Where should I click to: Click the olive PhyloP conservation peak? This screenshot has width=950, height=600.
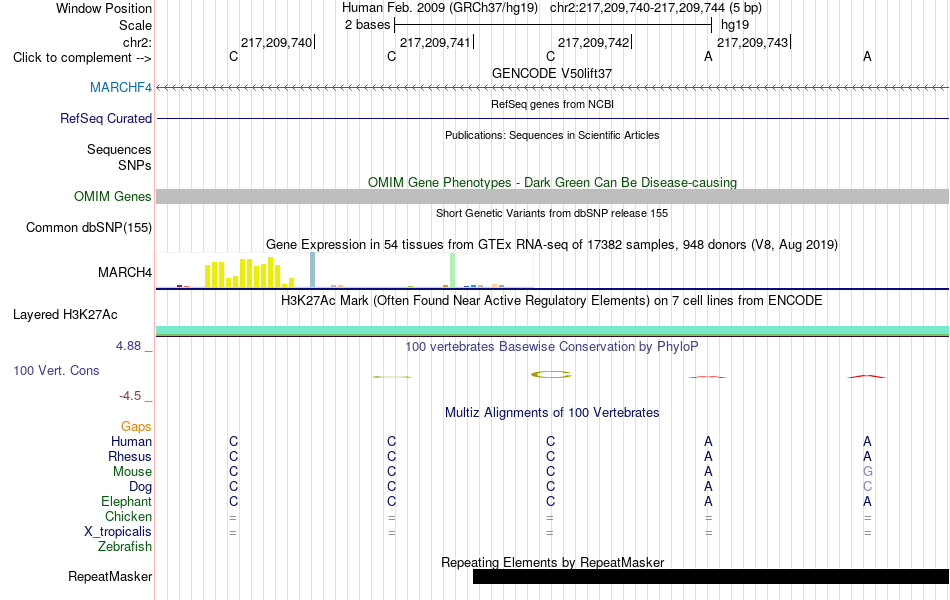coord(551,375)
